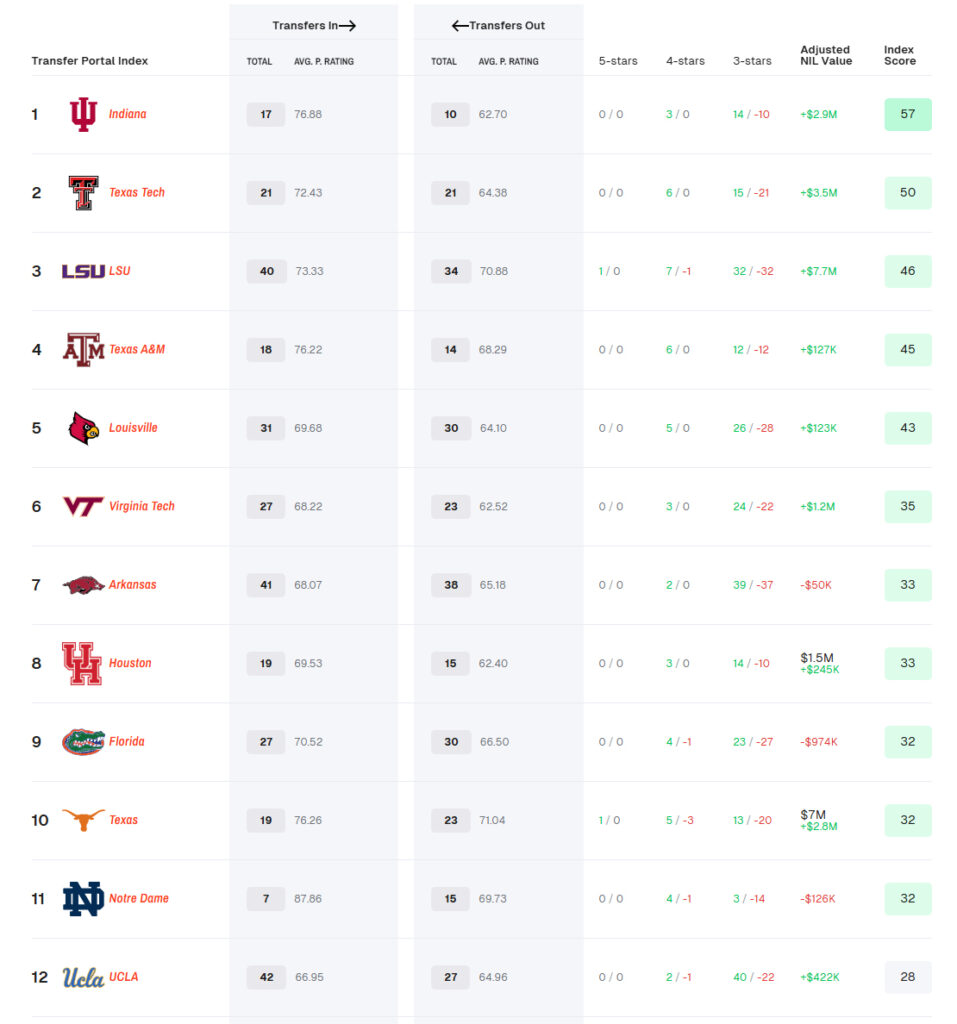The width and height of the screenshot is (957, 1024).
Task: Click the Indiana Hoosiers logo icon
Action: (x=83, y=115)
